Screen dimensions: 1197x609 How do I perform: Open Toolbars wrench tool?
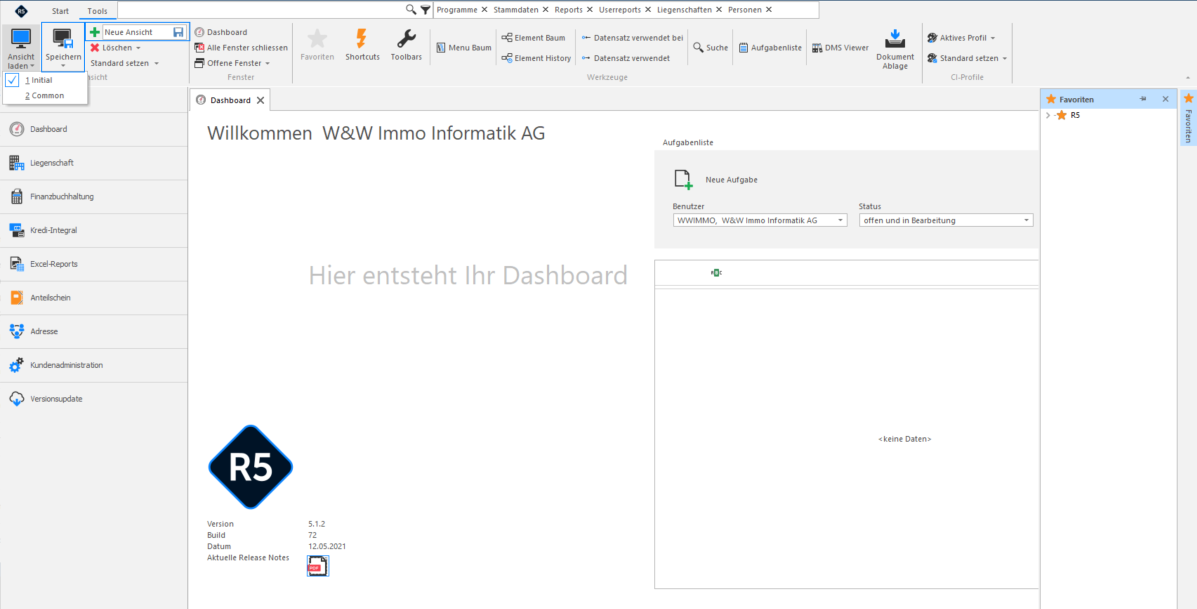pos(406,46)
